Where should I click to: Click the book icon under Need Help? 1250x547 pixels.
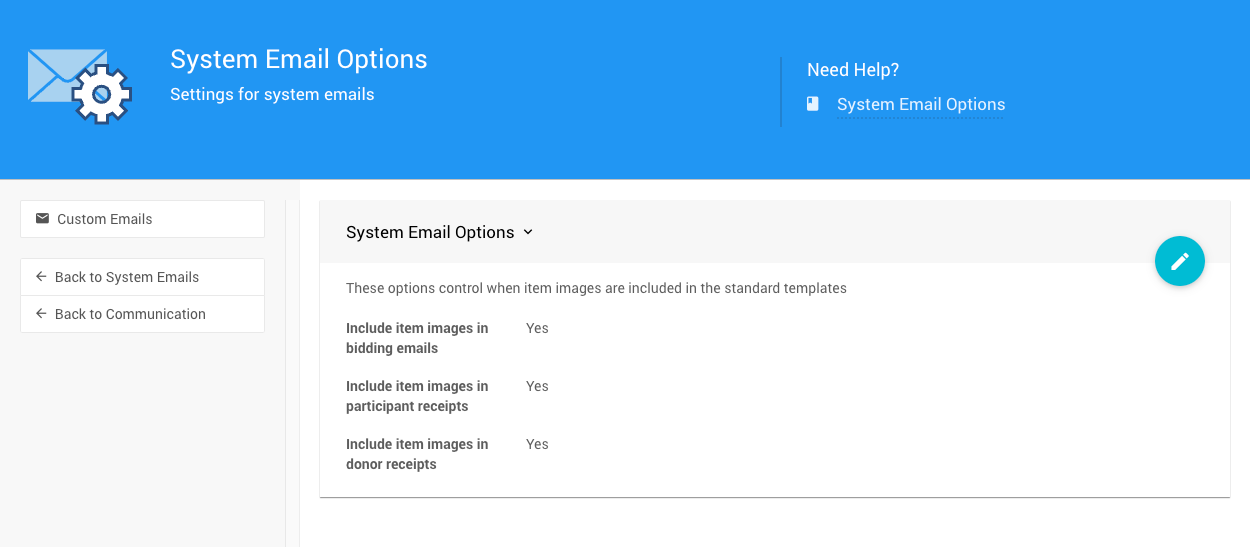point(813,104)
